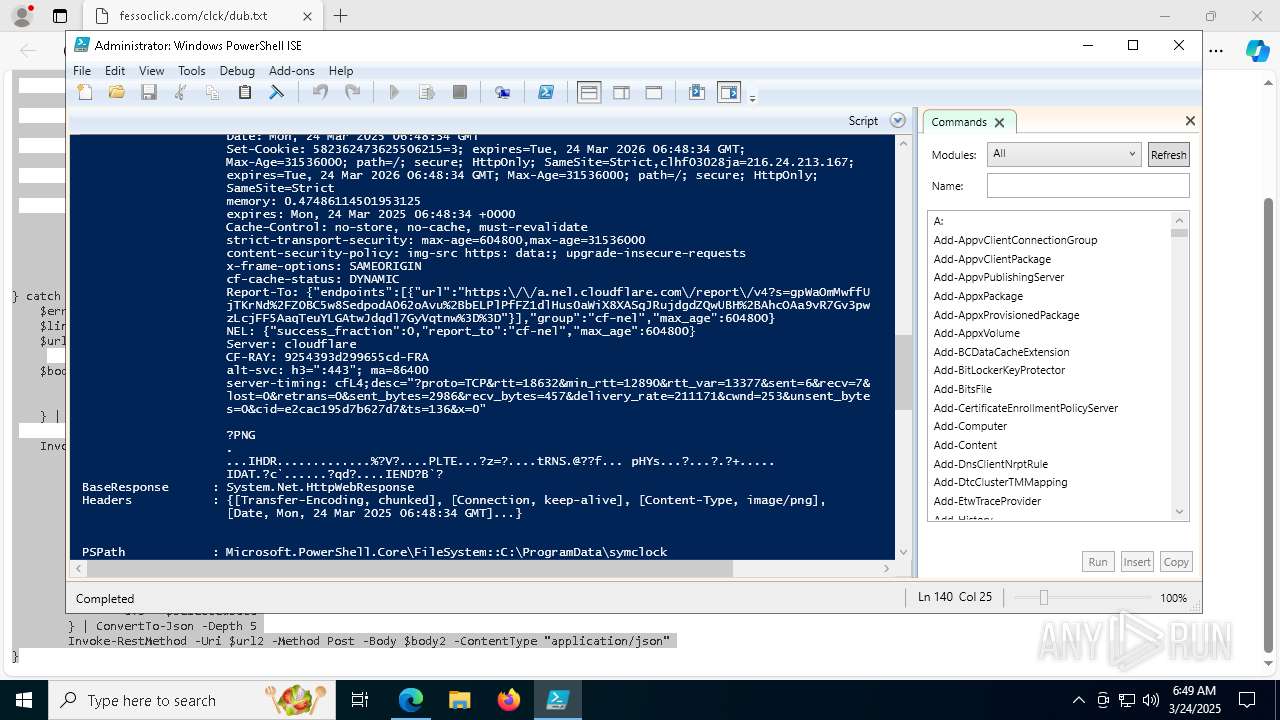Adjust the zoom slider in the status bar
Viewport: 1280px width, 720px height.
[x=1043, y=597]
